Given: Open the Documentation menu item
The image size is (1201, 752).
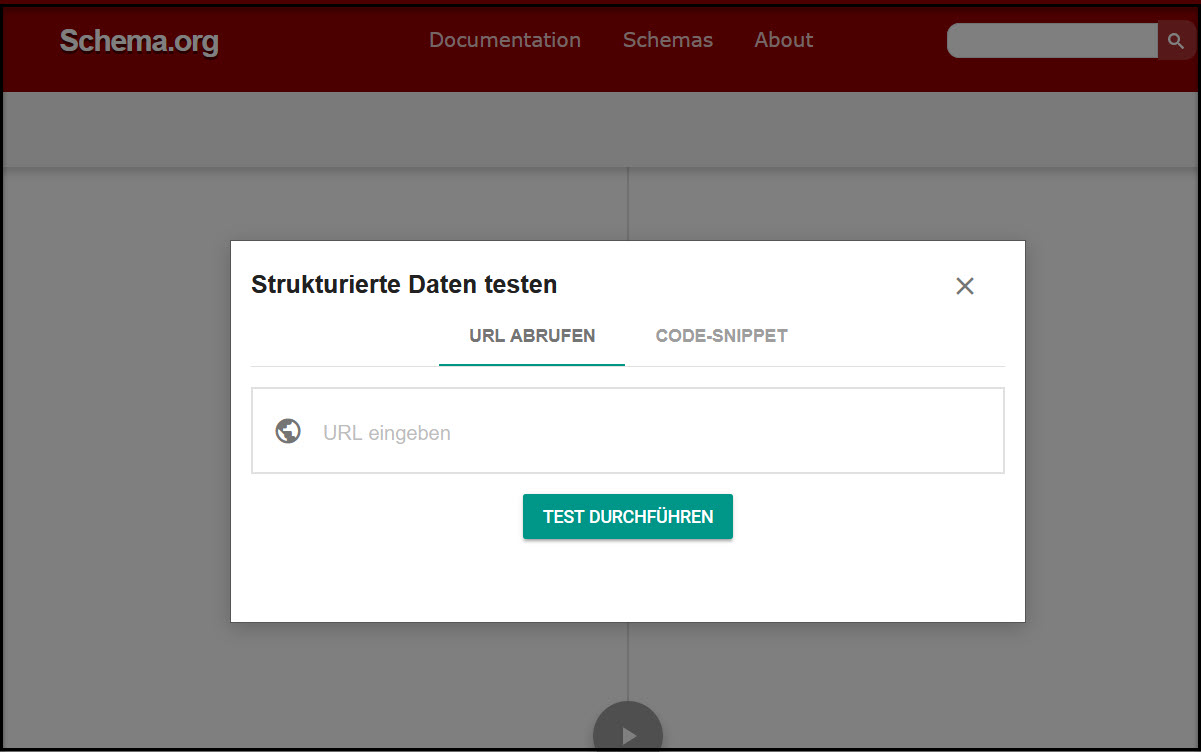Looking at the screenshot, I should click(505, 40).
